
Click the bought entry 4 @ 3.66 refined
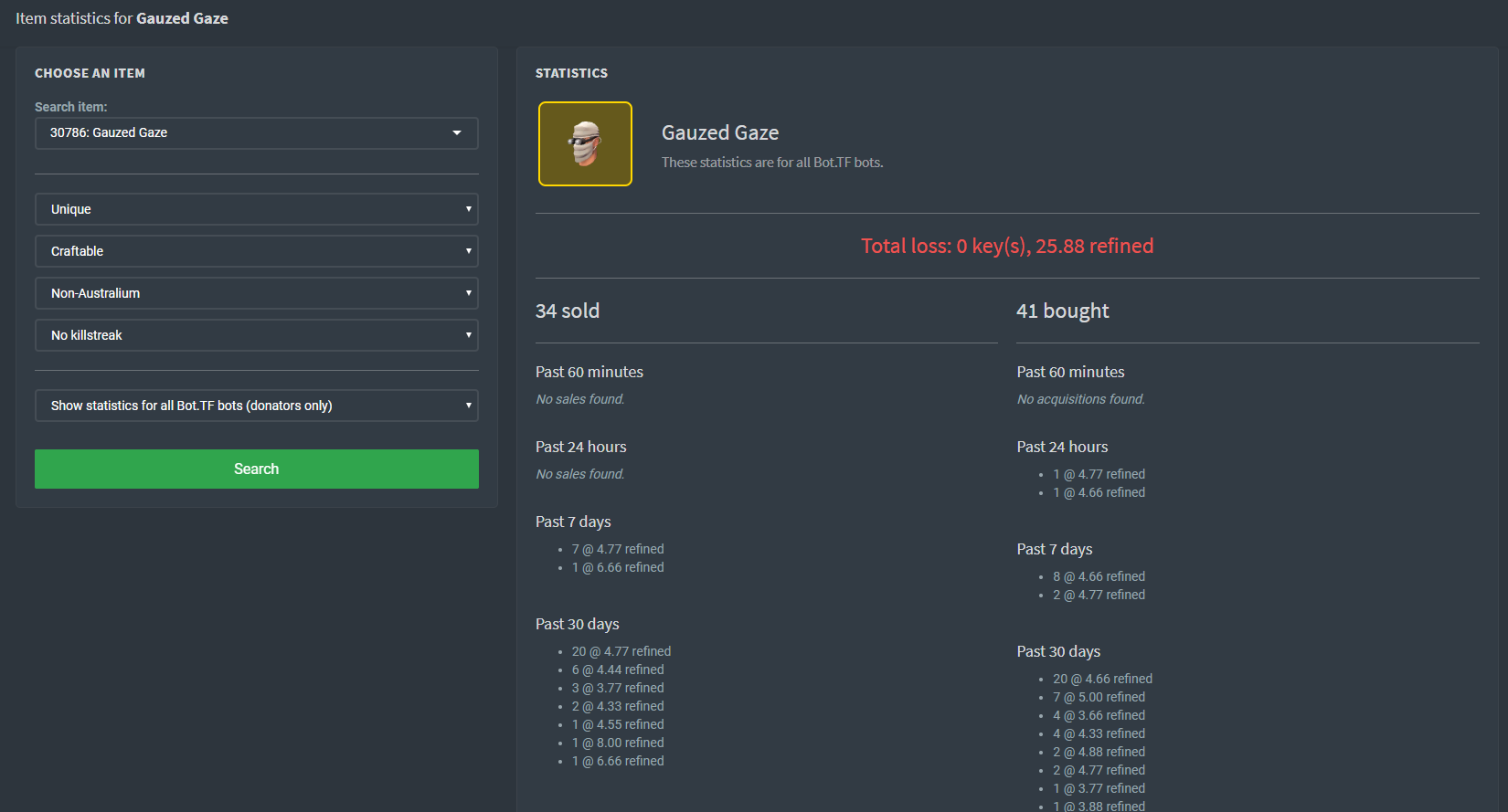click(x=1099, y=715)
